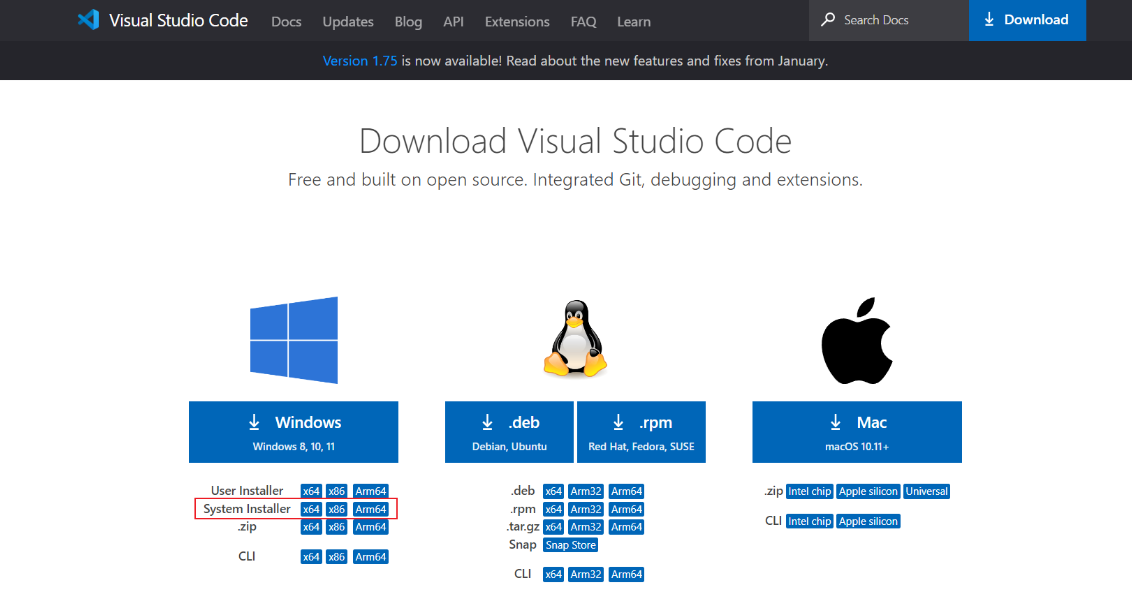Click the 'User Installer' label text
Screen dimensions: 1132x591
coord(247,491)
